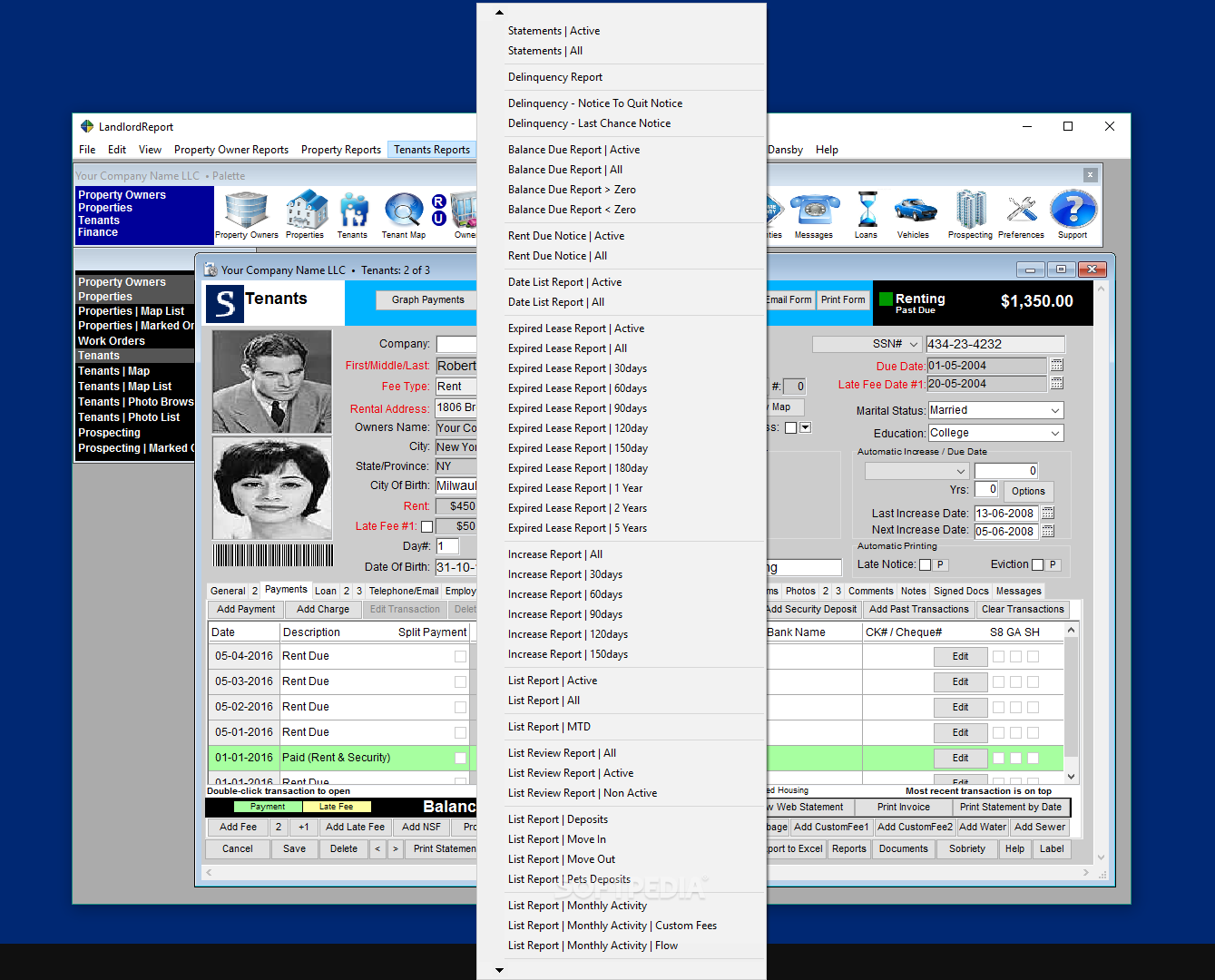Click the Sobriety button
The image size is (1215, 980).
[x=967, y=849]
